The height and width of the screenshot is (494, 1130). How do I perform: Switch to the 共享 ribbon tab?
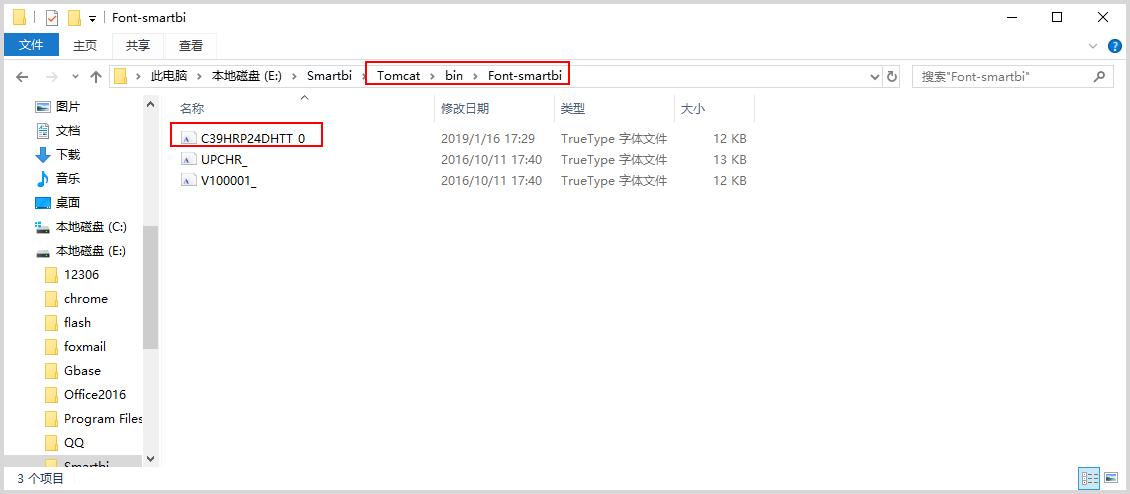tap(138, 45)
